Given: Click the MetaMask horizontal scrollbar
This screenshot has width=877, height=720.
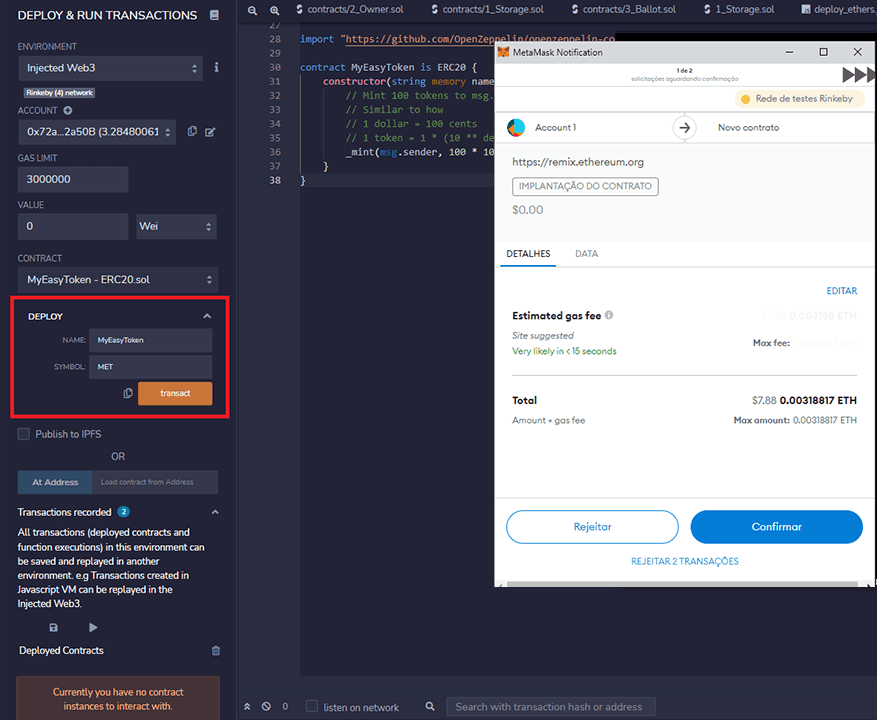Looking at the screenshot, I should (x=682, y=584).
